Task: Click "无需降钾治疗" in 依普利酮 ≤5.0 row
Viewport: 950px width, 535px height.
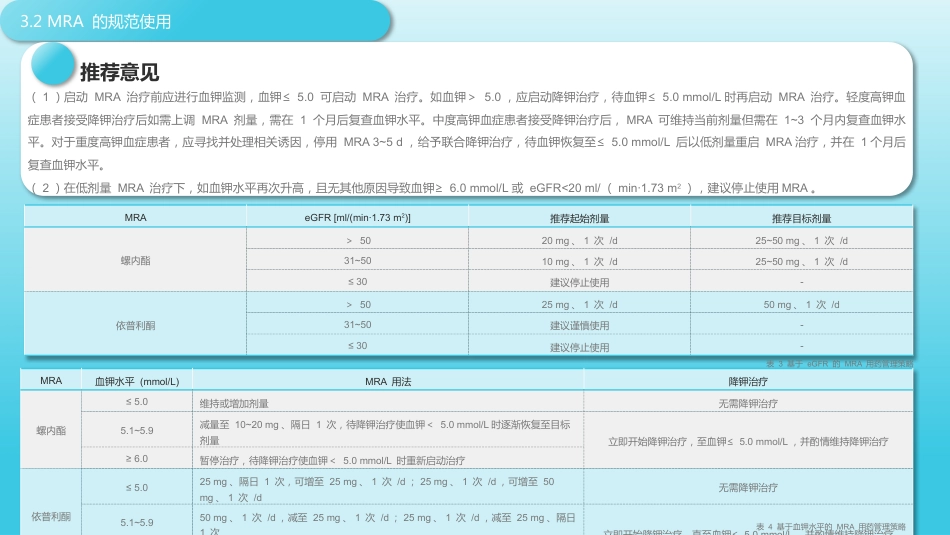Action: click(748, 488)
